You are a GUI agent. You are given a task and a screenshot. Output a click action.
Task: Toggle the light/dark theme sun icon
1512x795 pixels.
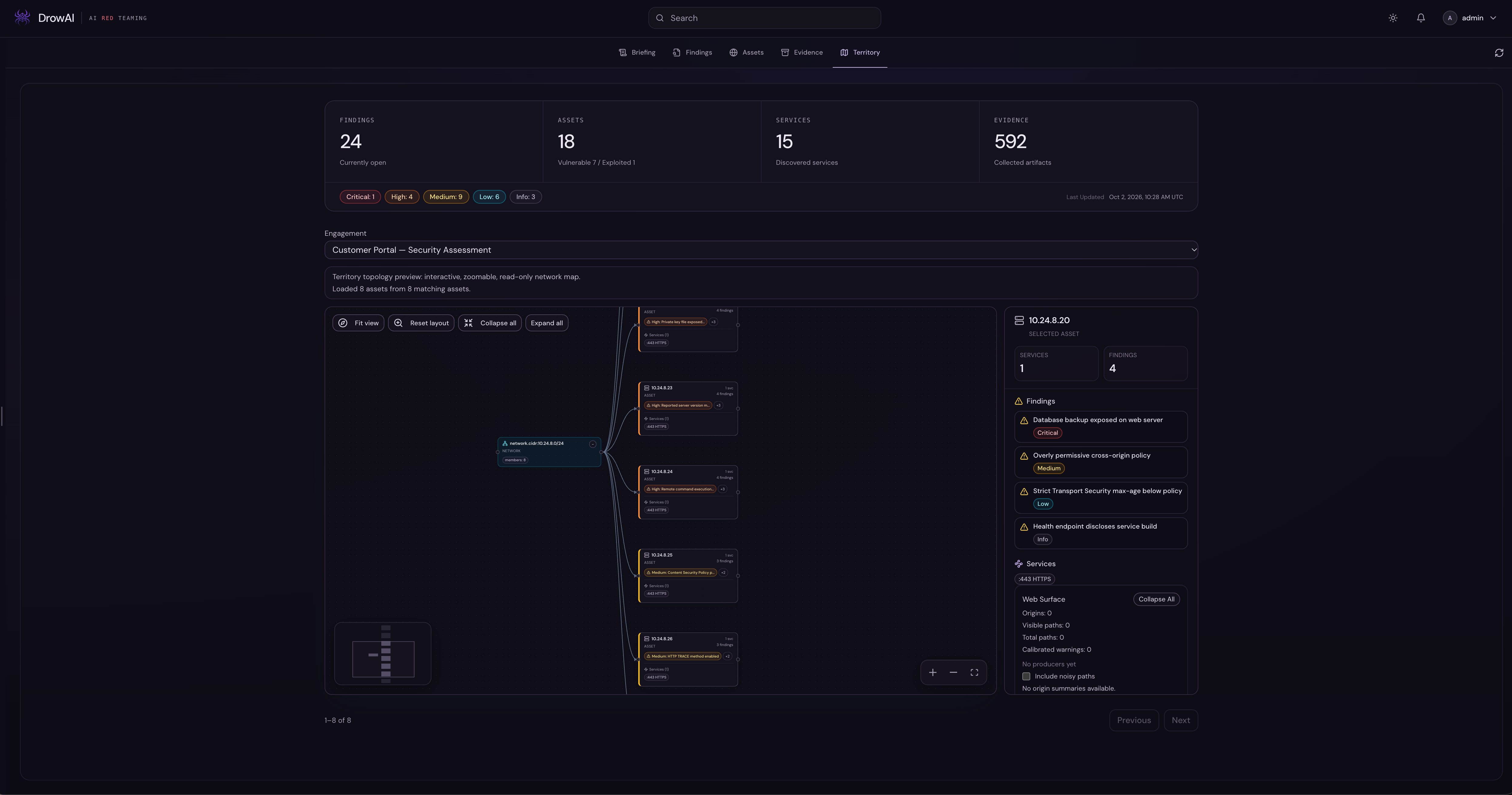(x=1393, y=18)
